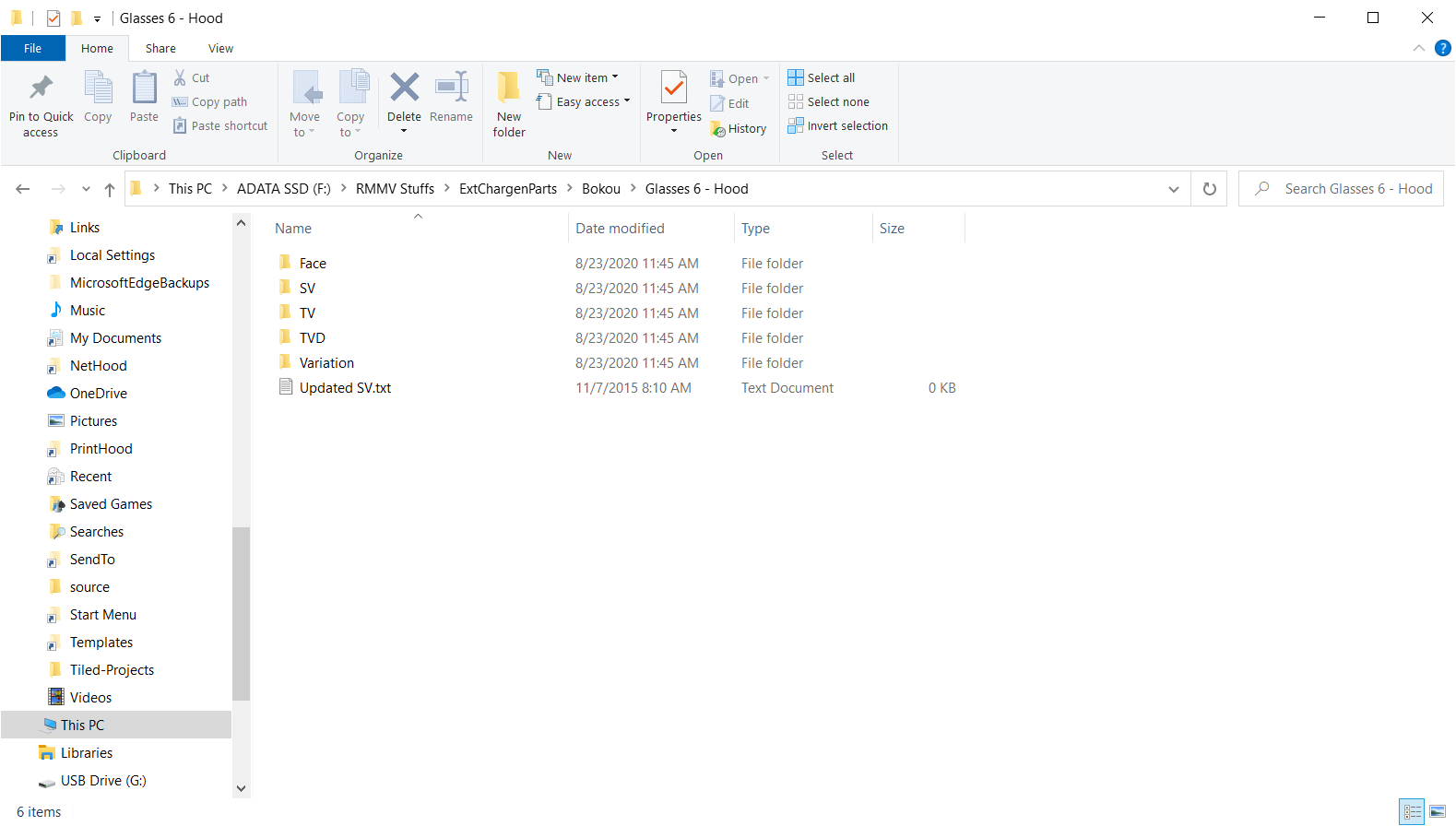Switch to Details view layout

tap(1412, 812)
